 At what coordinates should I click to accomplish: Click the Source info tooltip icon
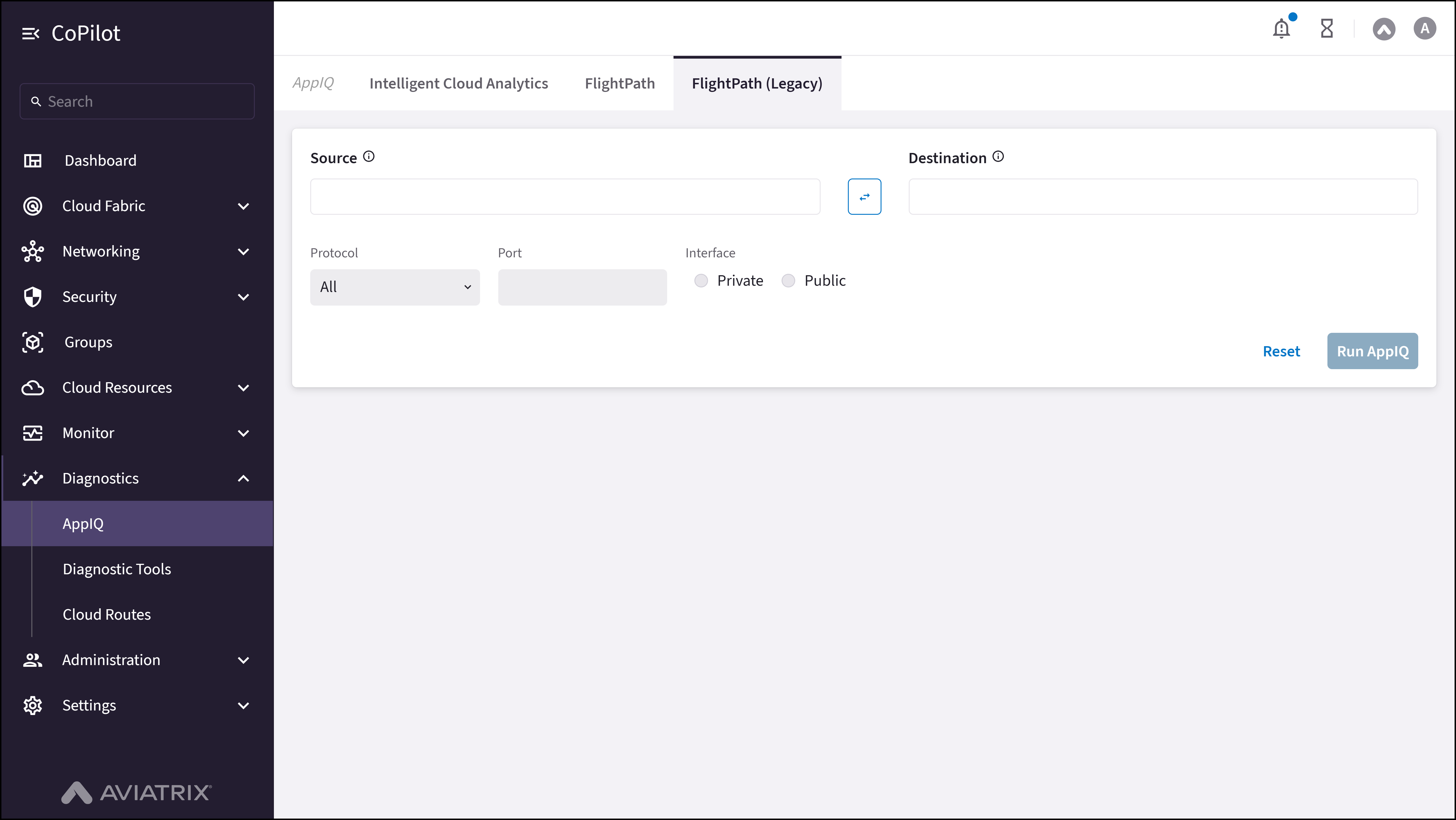(x=368, y=156)
